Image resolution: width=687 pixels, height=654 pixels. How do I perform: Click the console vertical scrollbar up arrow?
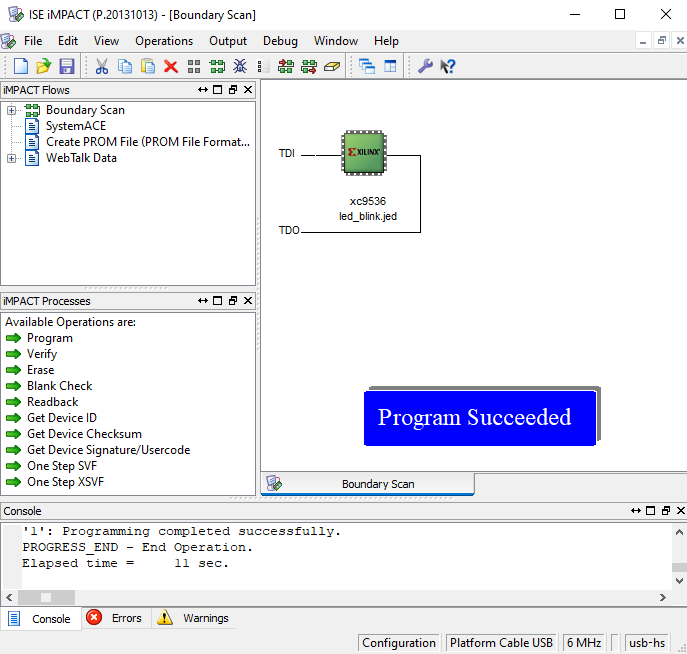pyautogui.click(x=679, y=533)
